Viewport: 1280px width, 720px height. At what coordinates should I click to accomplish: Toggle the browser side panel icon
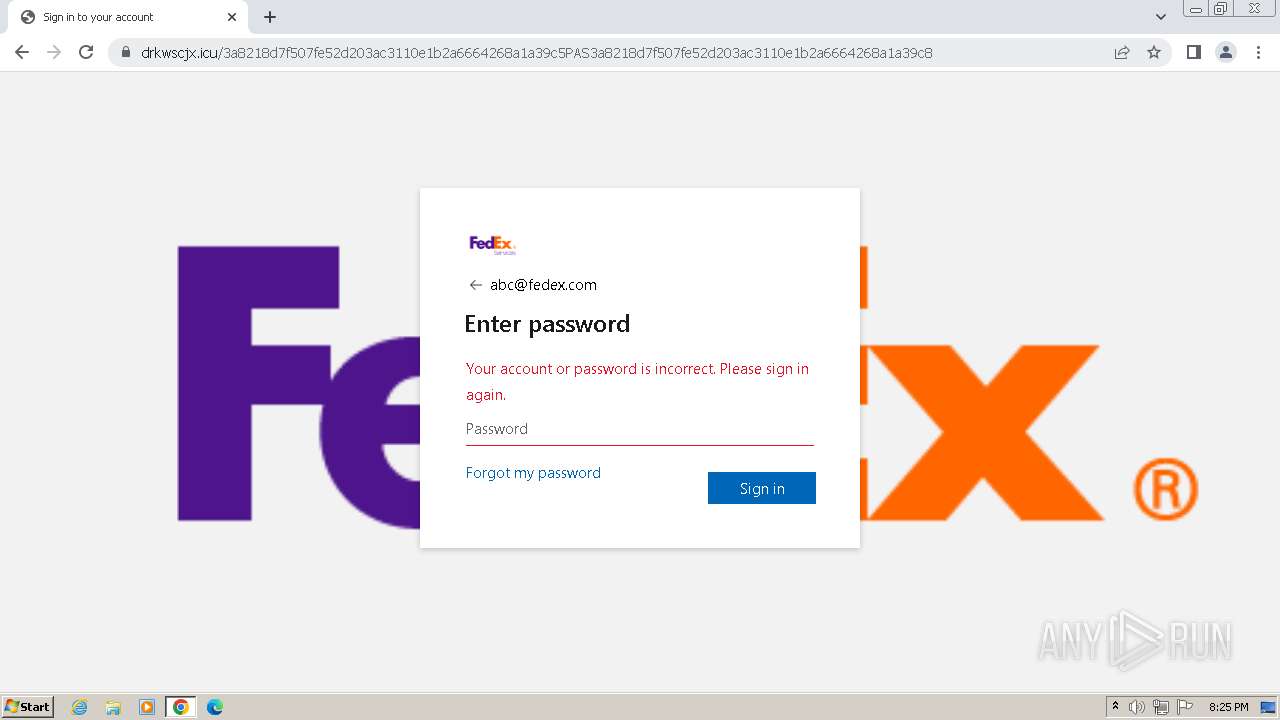[1193, 52]
